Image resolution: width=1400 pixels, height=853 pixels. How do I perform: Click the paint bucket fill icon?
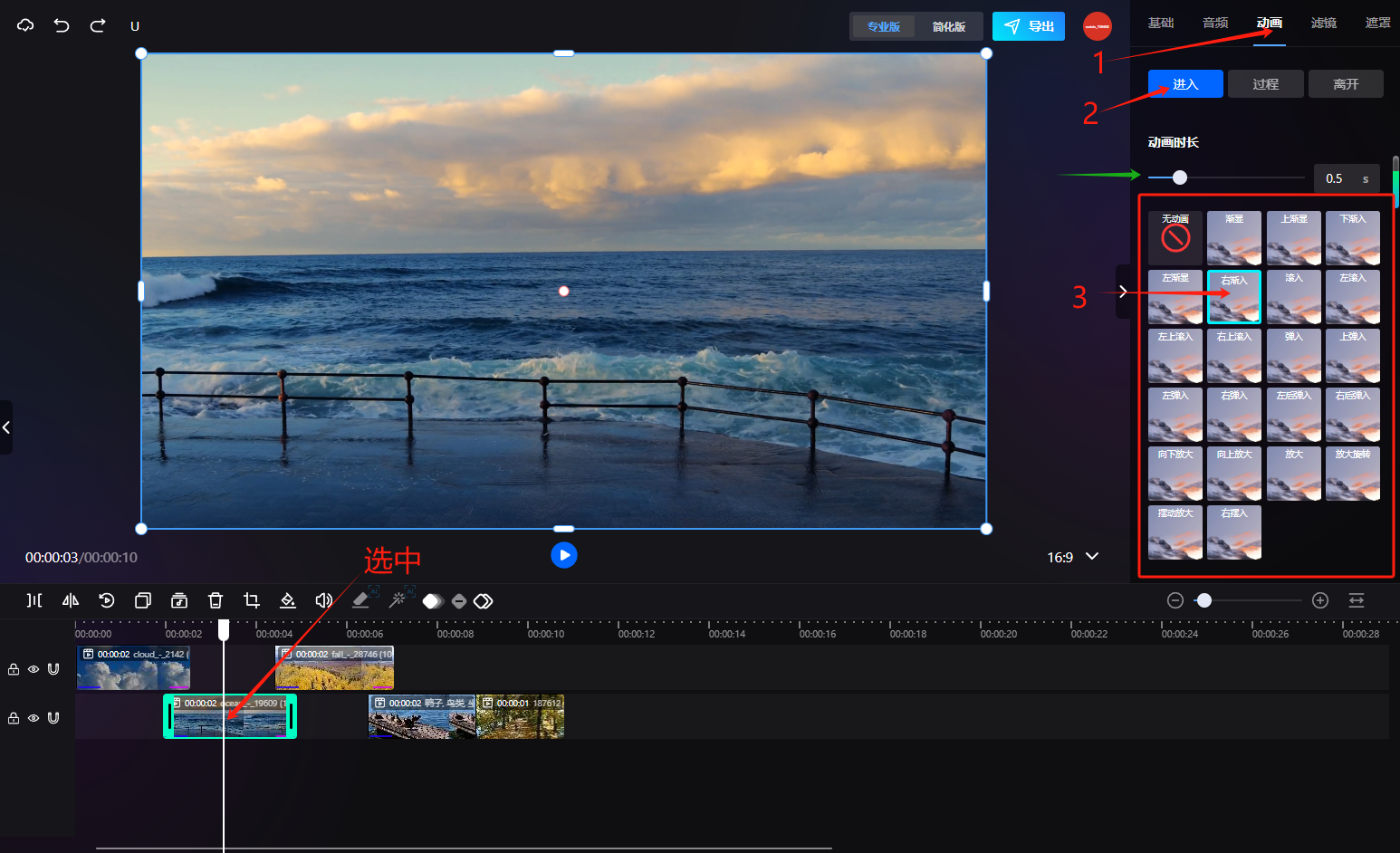[x=288, y=600]
